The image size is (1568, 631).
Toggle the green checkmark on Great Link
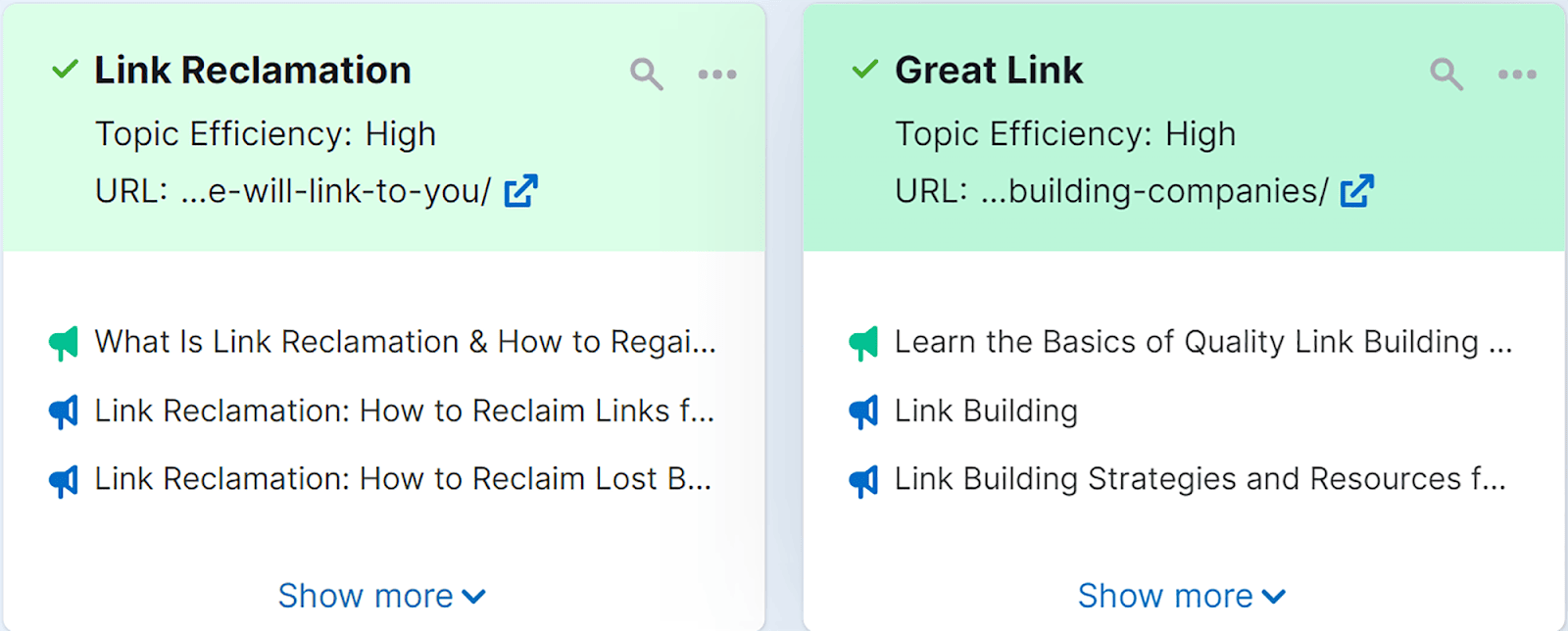point(864,70)
